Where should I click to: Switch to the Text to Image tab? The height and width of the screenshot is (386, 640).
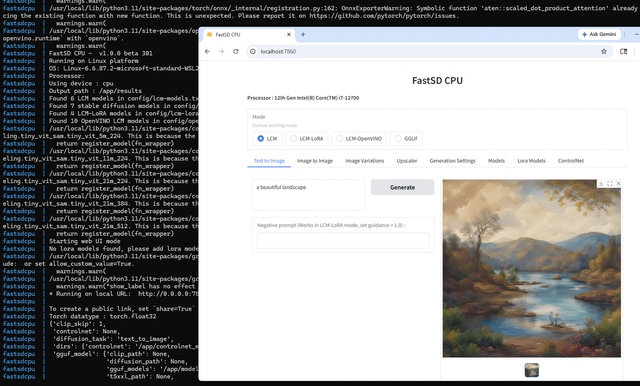coord(269,161)
